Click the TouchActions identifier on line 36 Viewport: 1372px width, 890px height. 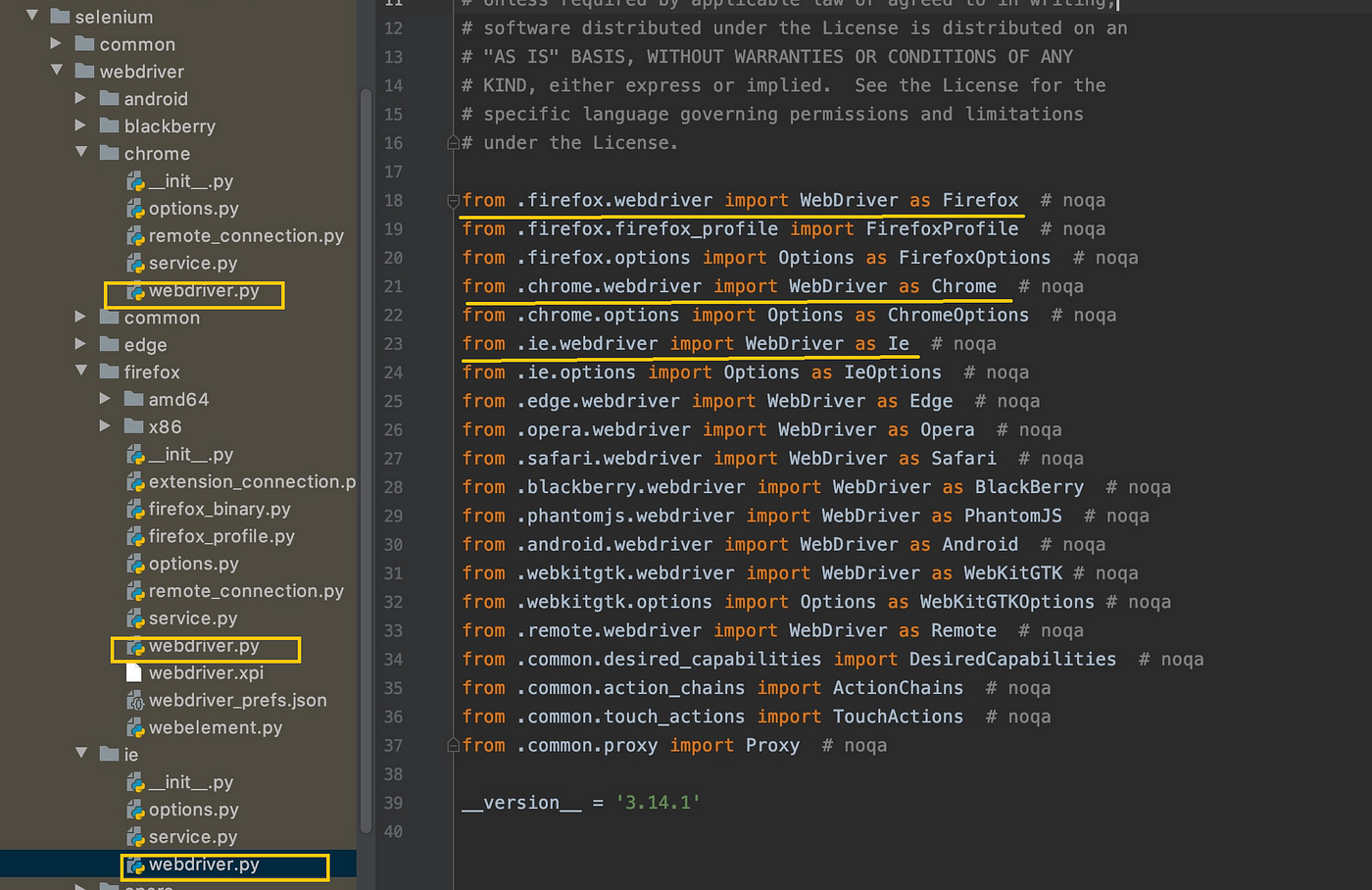coord(898,717)
